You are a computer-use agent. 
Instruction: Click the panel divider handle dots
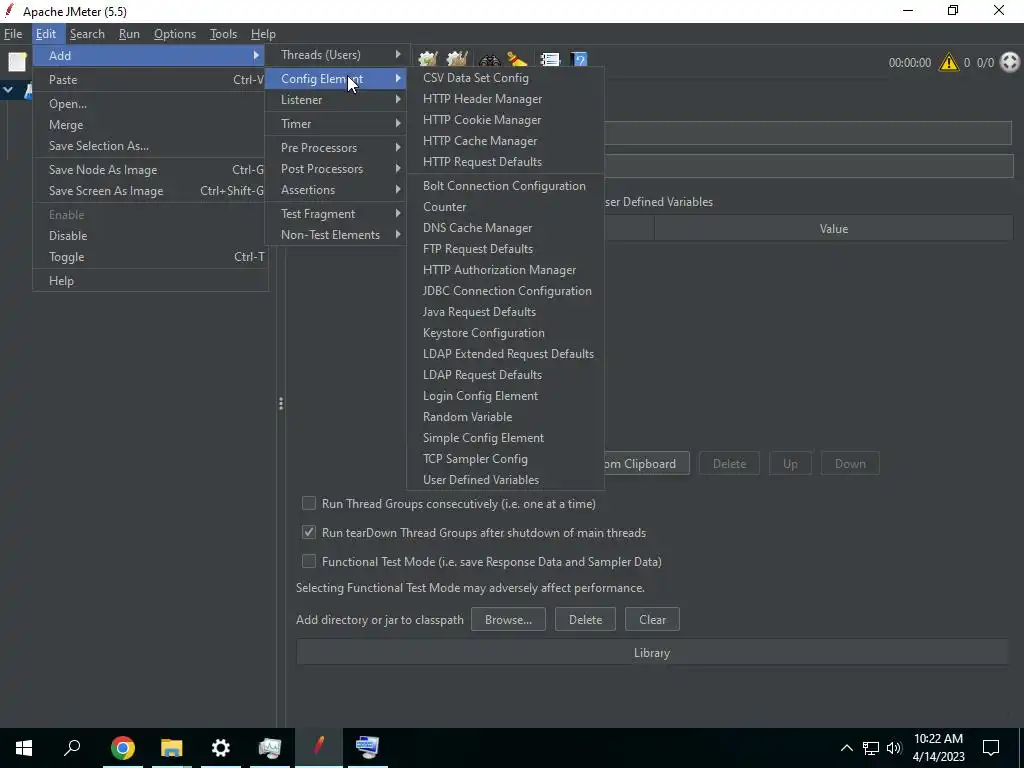281,404
